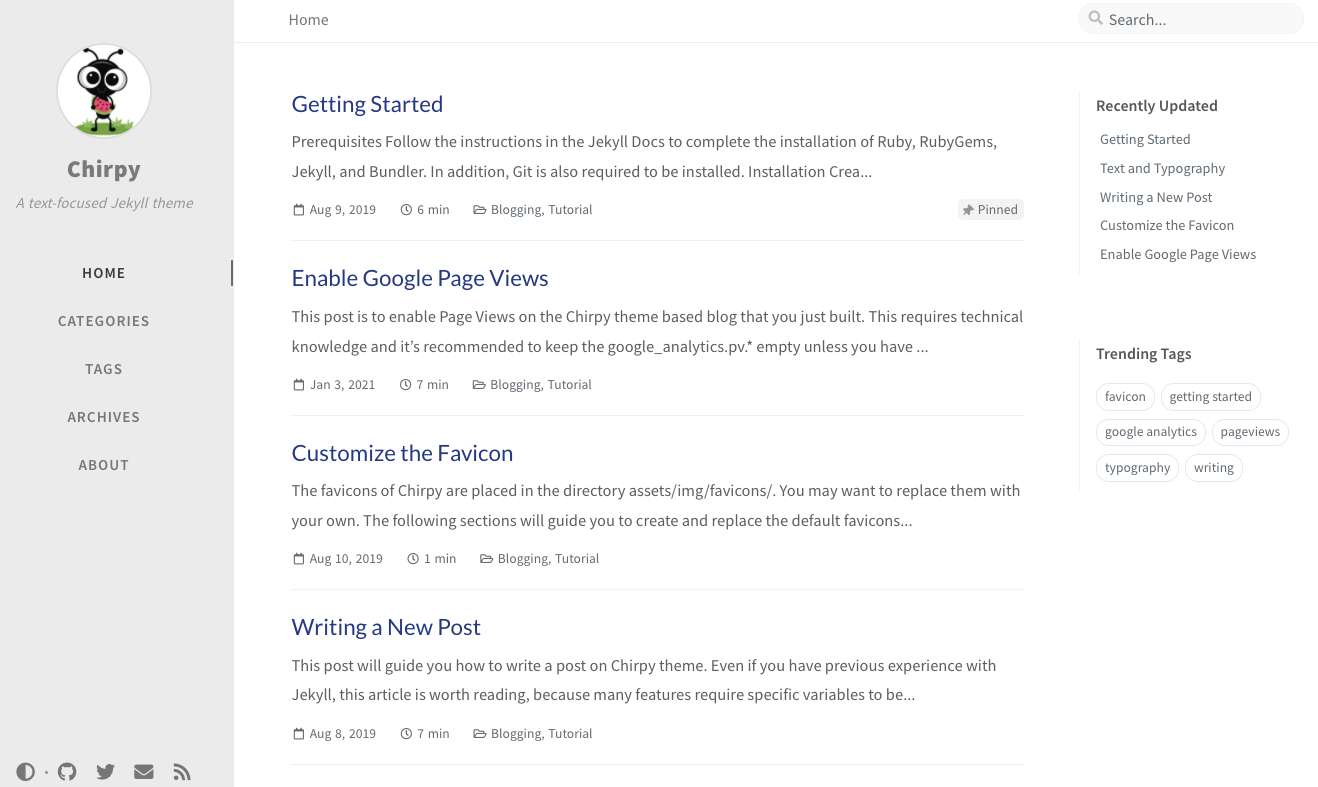This screenshot has width=1318, height=787.
Task: Open the Archives sidebar tab
Action: [104, 417]
